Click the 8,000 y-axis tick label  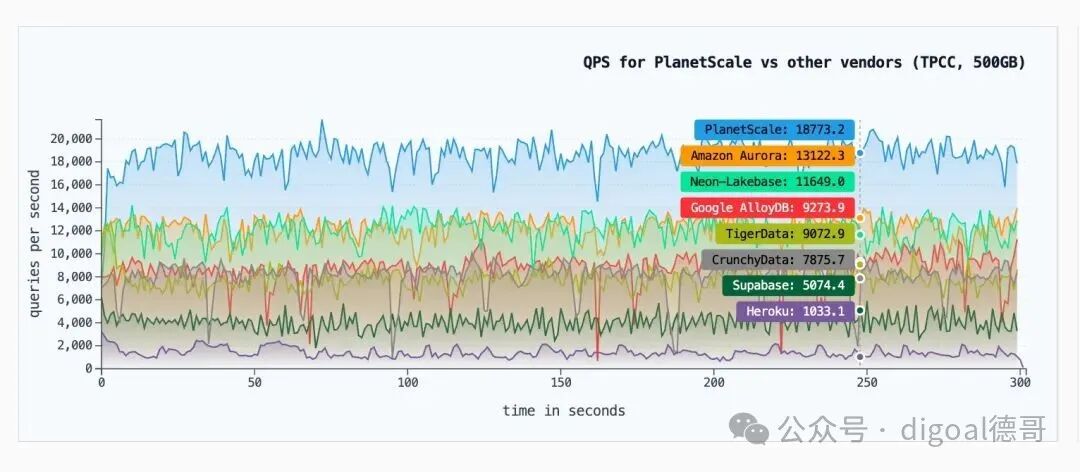(75, 276)
